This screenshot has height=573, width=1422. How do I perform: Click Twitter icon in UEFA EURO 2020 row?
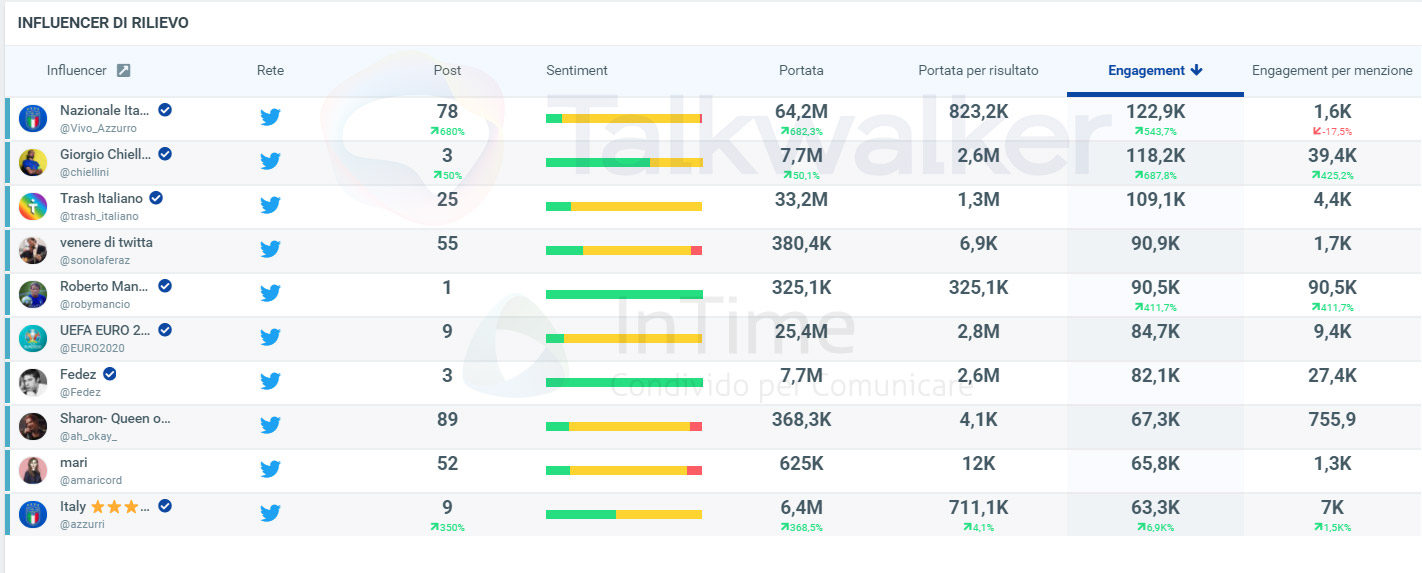click(270, 337)
